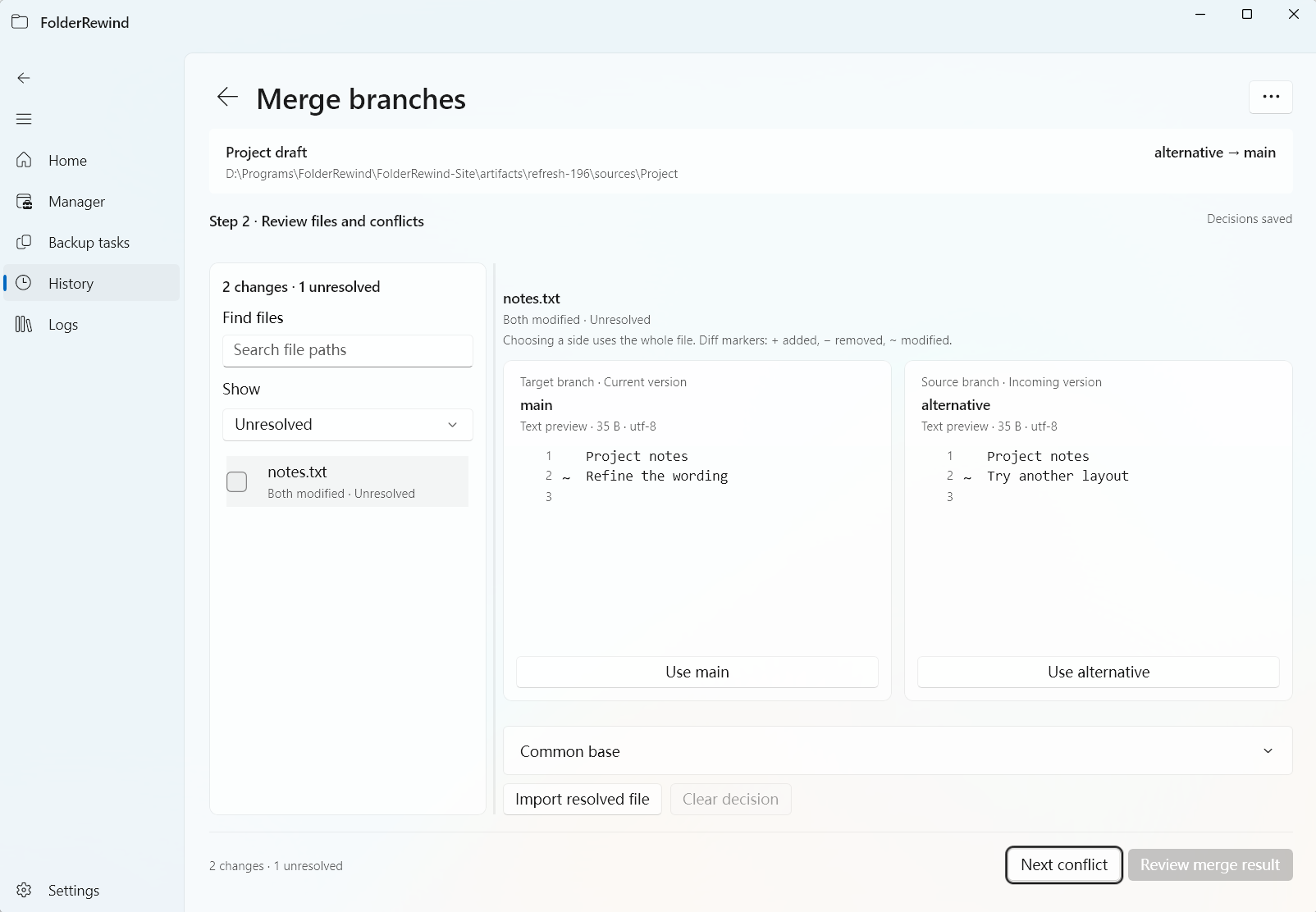1316x912 pixels.
Task: Click the "Refine the wording" line in main
Action: (656, 476)
